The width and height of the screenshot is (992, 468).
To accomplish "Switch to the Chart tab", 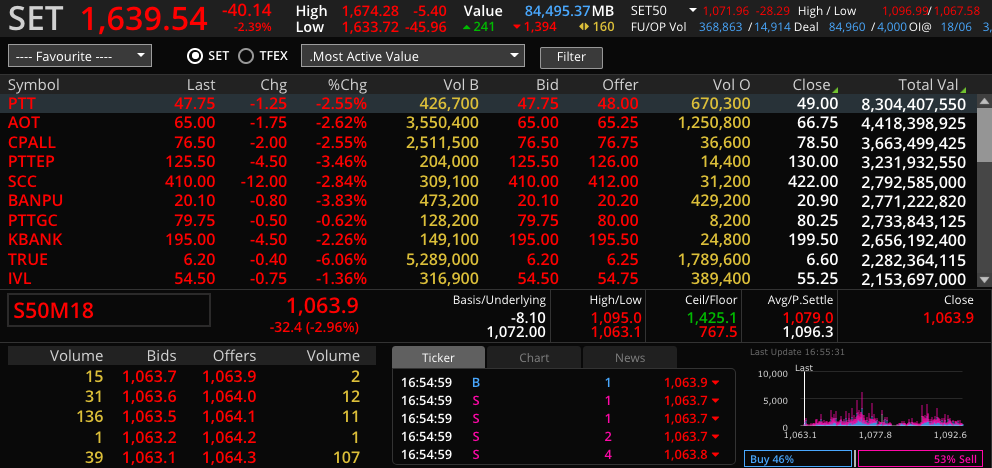I will [534, 357].
